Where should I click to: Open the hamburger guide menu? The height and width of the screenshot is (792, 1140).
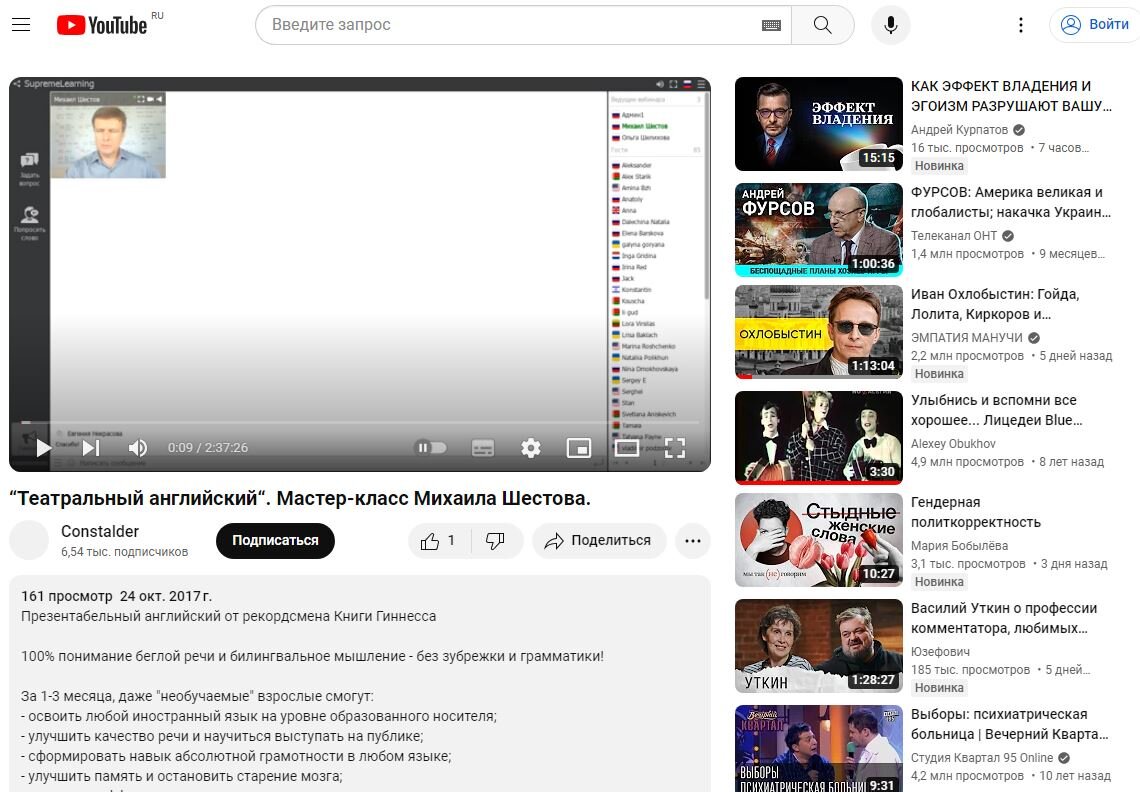coord(21,25)
